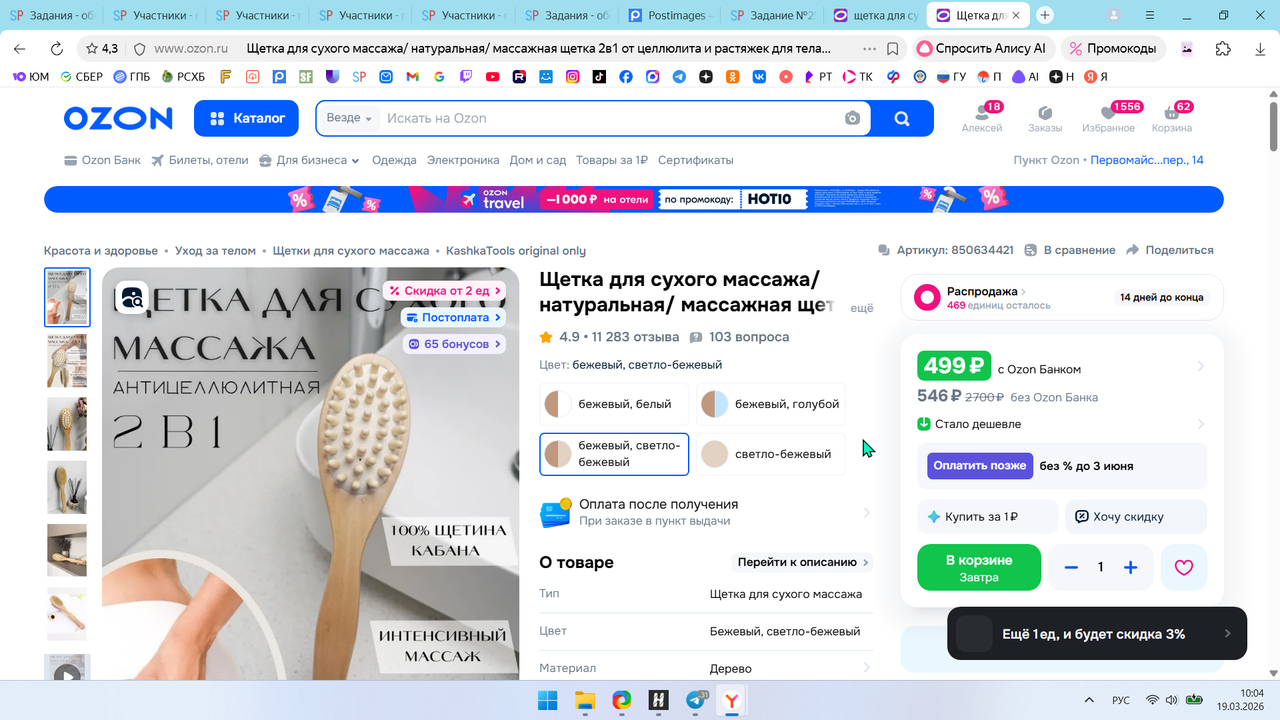
Task: Open camera image search in search bar
Action: [852, 118]
